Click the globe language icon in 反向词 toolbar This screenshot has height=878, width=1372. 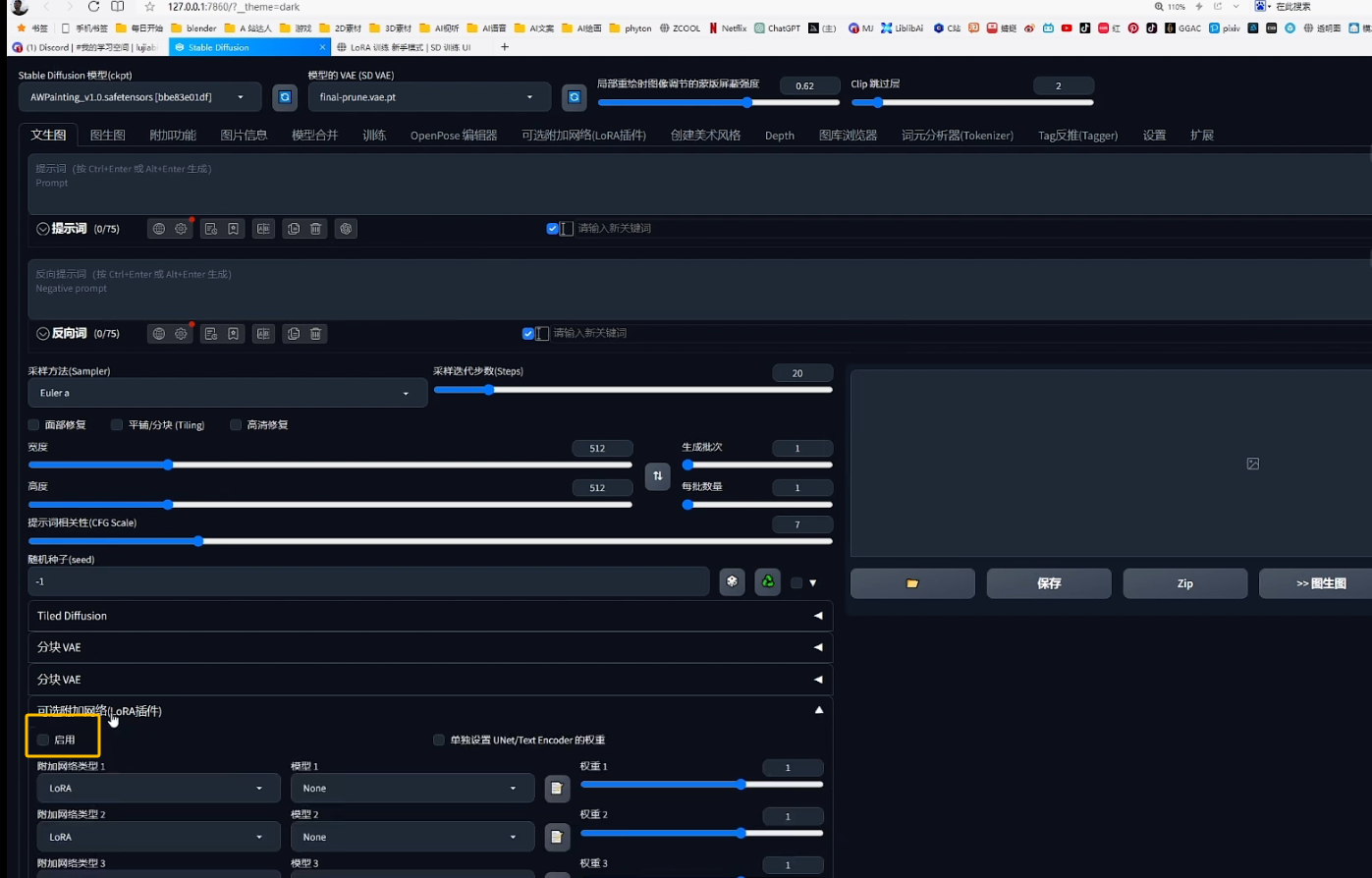click(159, 334)
